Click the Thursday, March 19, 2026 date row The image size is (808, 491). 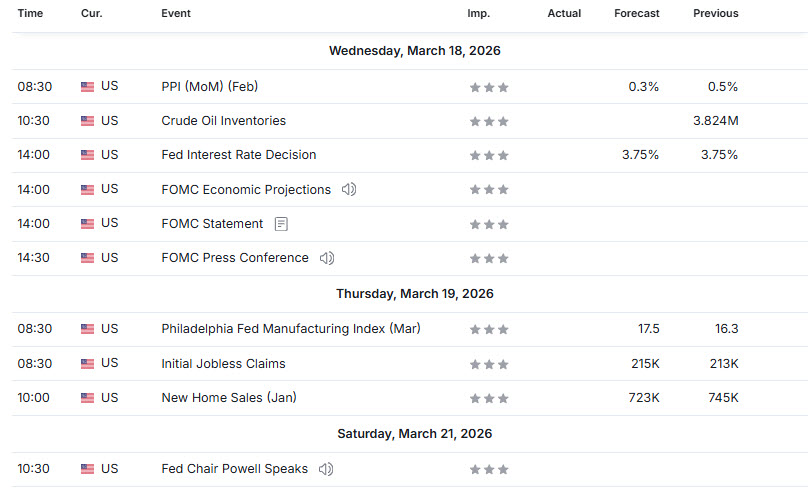(414, 294)
